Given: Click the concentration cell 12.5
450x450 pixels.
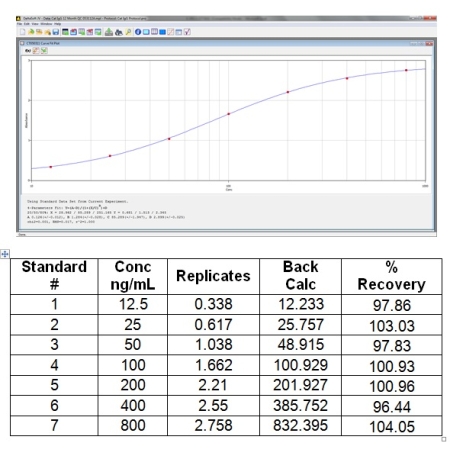Looking at the screenshot, I should coord(133,304).
